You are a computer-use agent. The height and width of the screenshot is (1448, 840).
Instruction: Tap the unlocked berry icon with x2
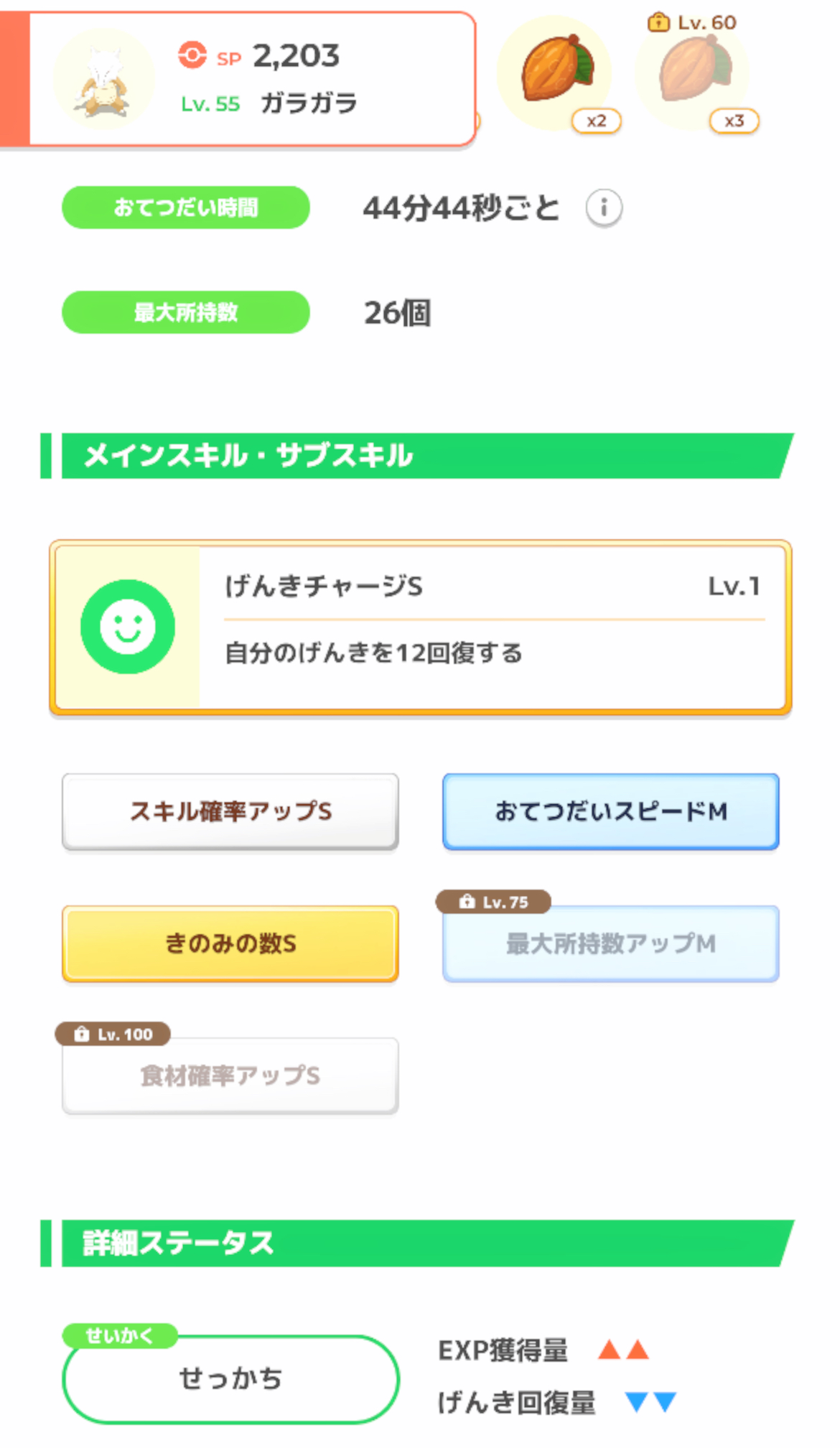554,72
